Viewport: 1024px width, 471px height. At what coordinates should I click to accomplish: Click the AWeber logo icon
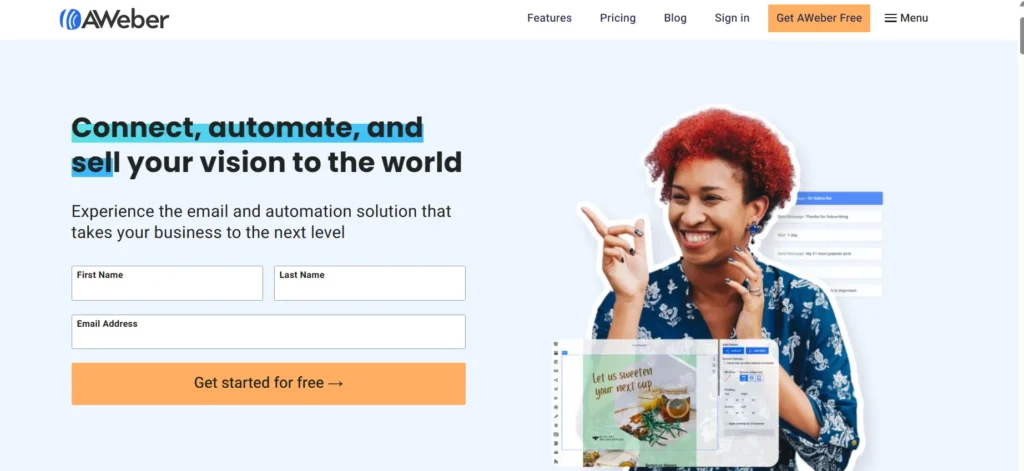[69, 19]
